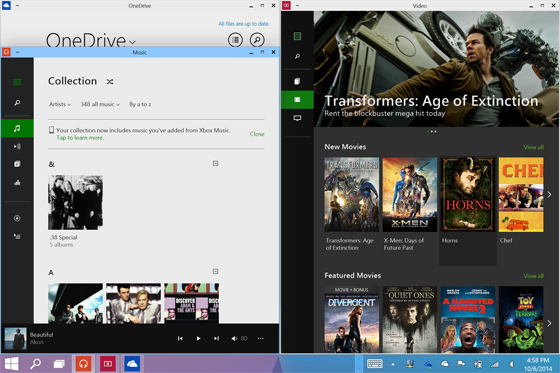Select the Collection music note icon
This screenshot has width=560, height=373.
17,128
